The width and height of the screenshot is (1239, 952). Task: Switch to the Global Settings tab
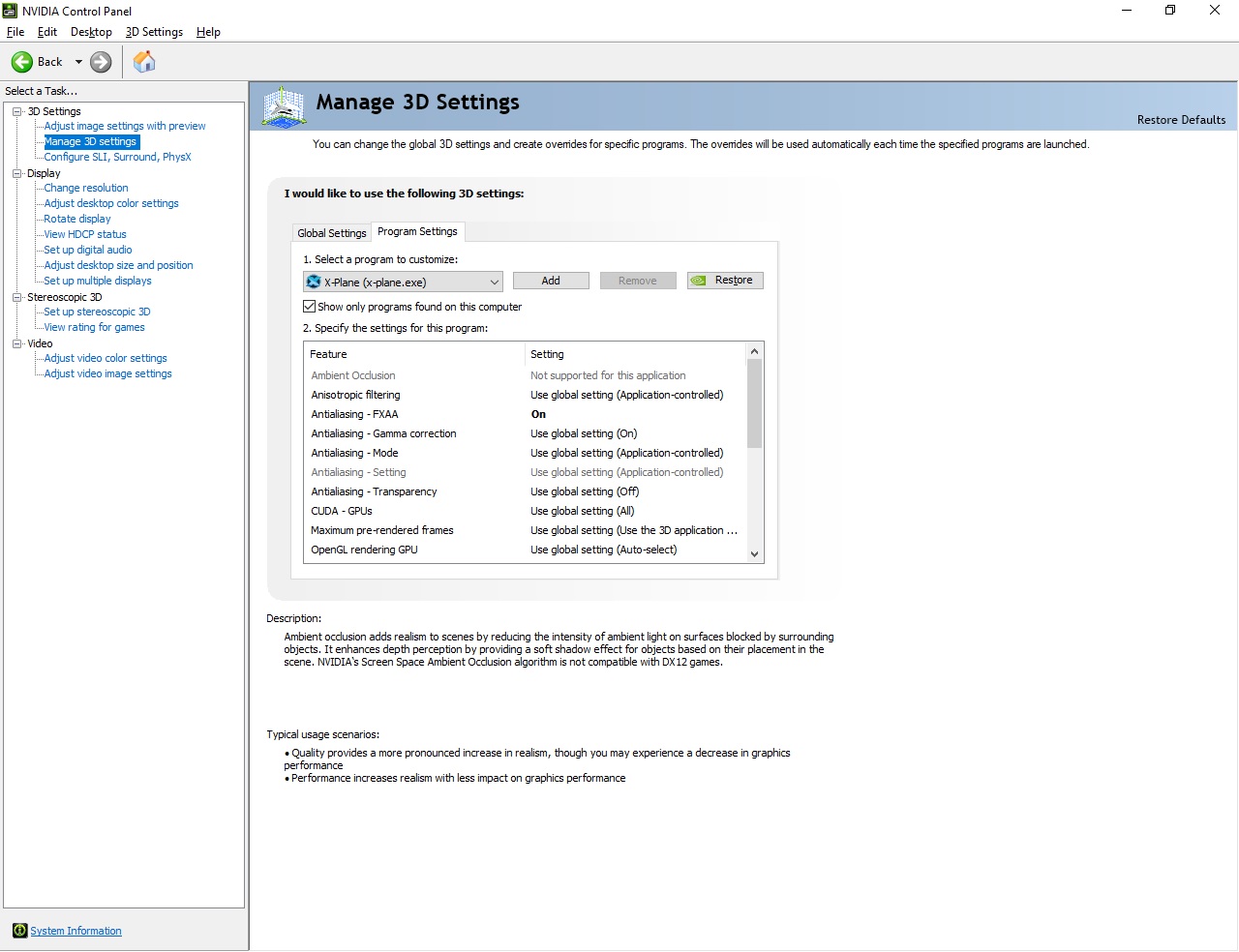332,233
